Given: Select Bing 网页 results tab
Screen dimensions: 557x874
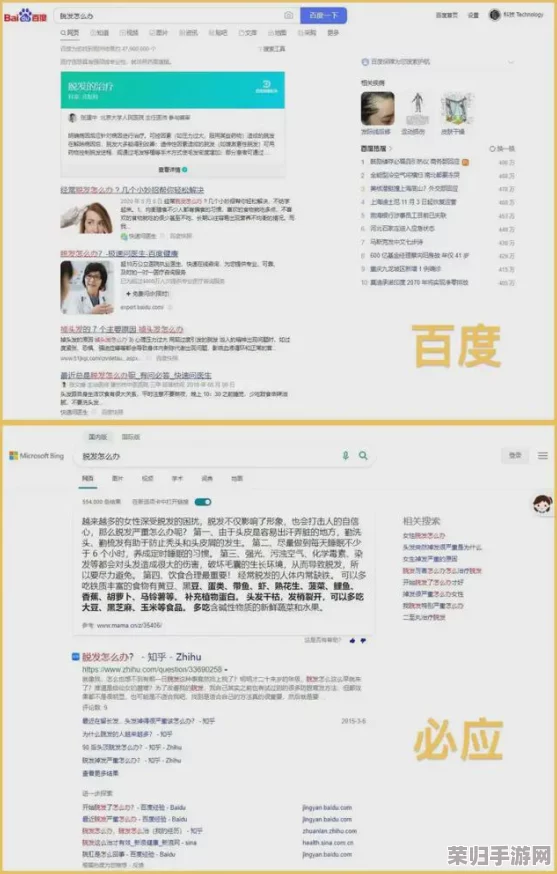Looking at the screenshot, I should click(88, 478).
